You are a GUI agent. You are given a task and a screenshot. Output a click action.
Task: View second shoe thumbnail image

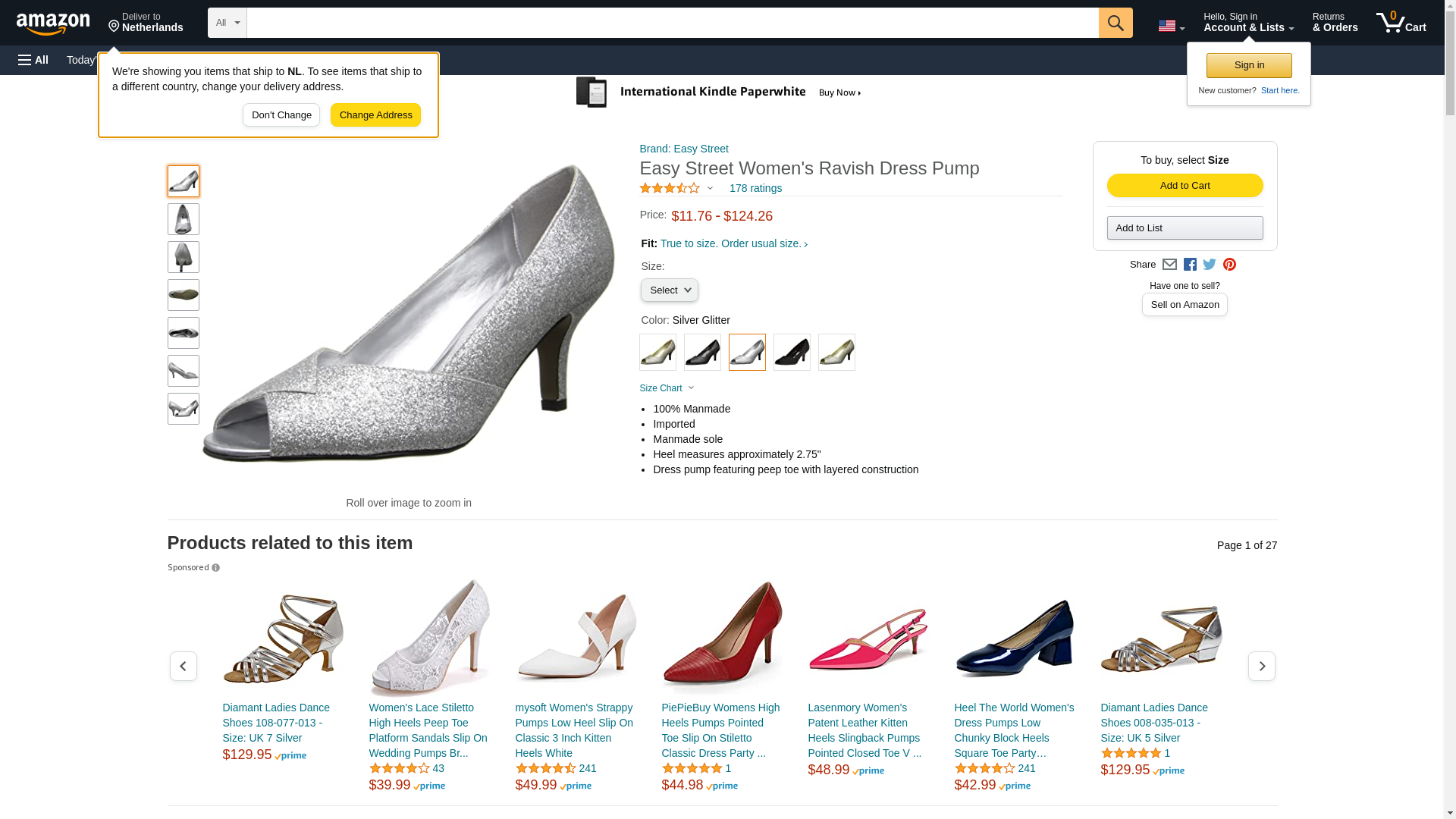[184, 219]
